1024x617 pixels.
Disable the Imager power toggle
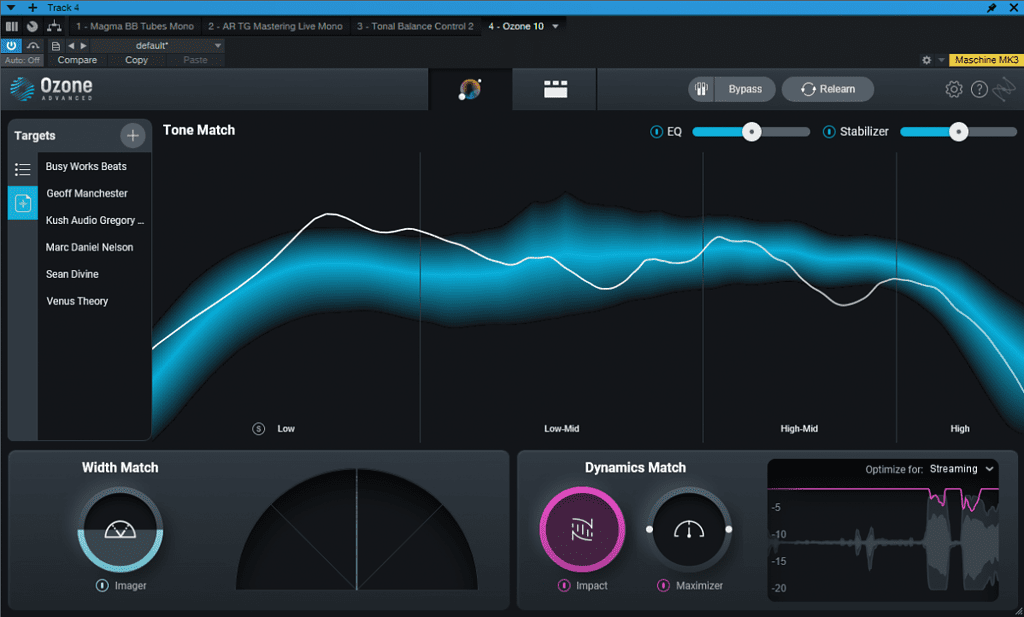(102, 586)
